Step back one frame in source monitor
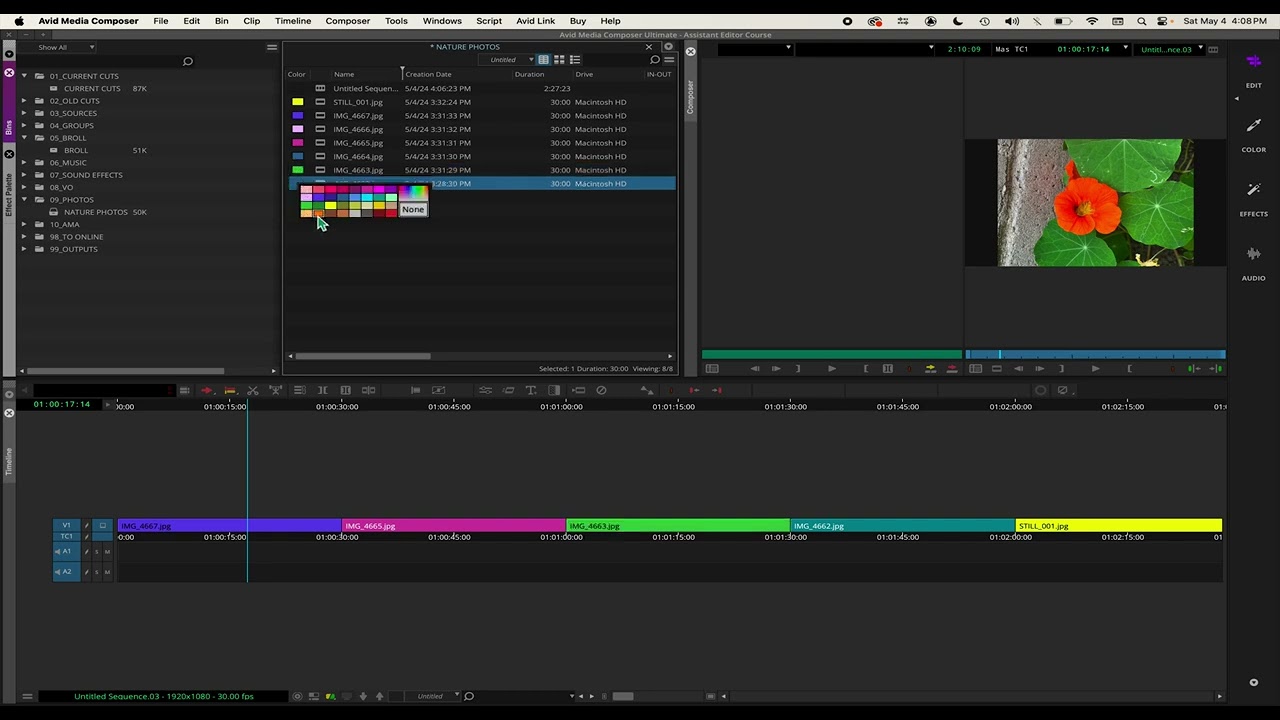 pyautogui.click(x=755, y=369)
